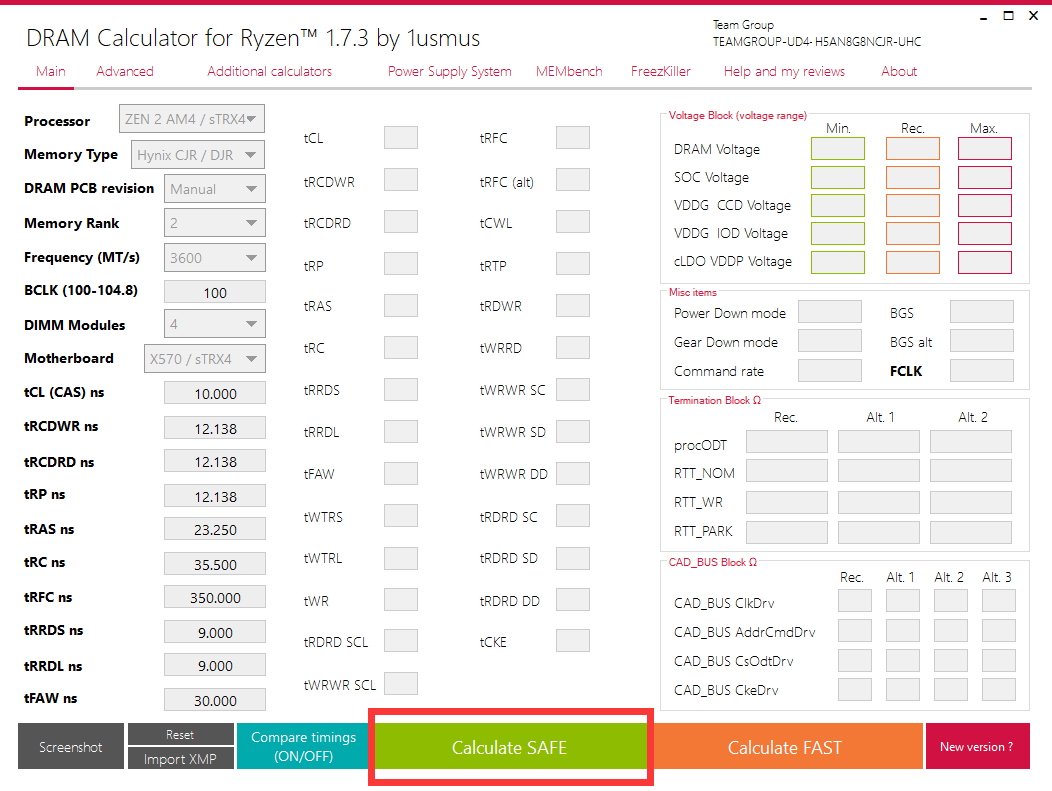Check for New version
1052x791 pixels.
click(x=977, y=747)
